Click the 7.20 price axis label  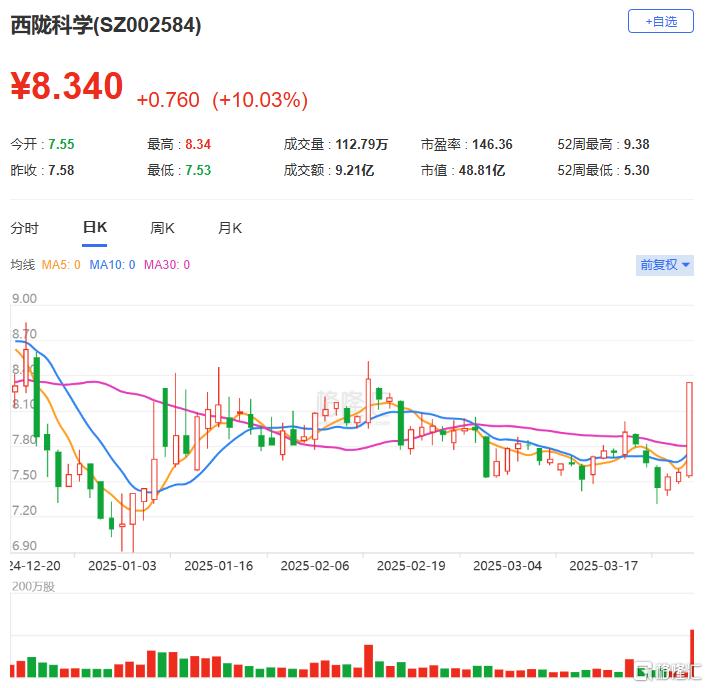pos(24,510)
